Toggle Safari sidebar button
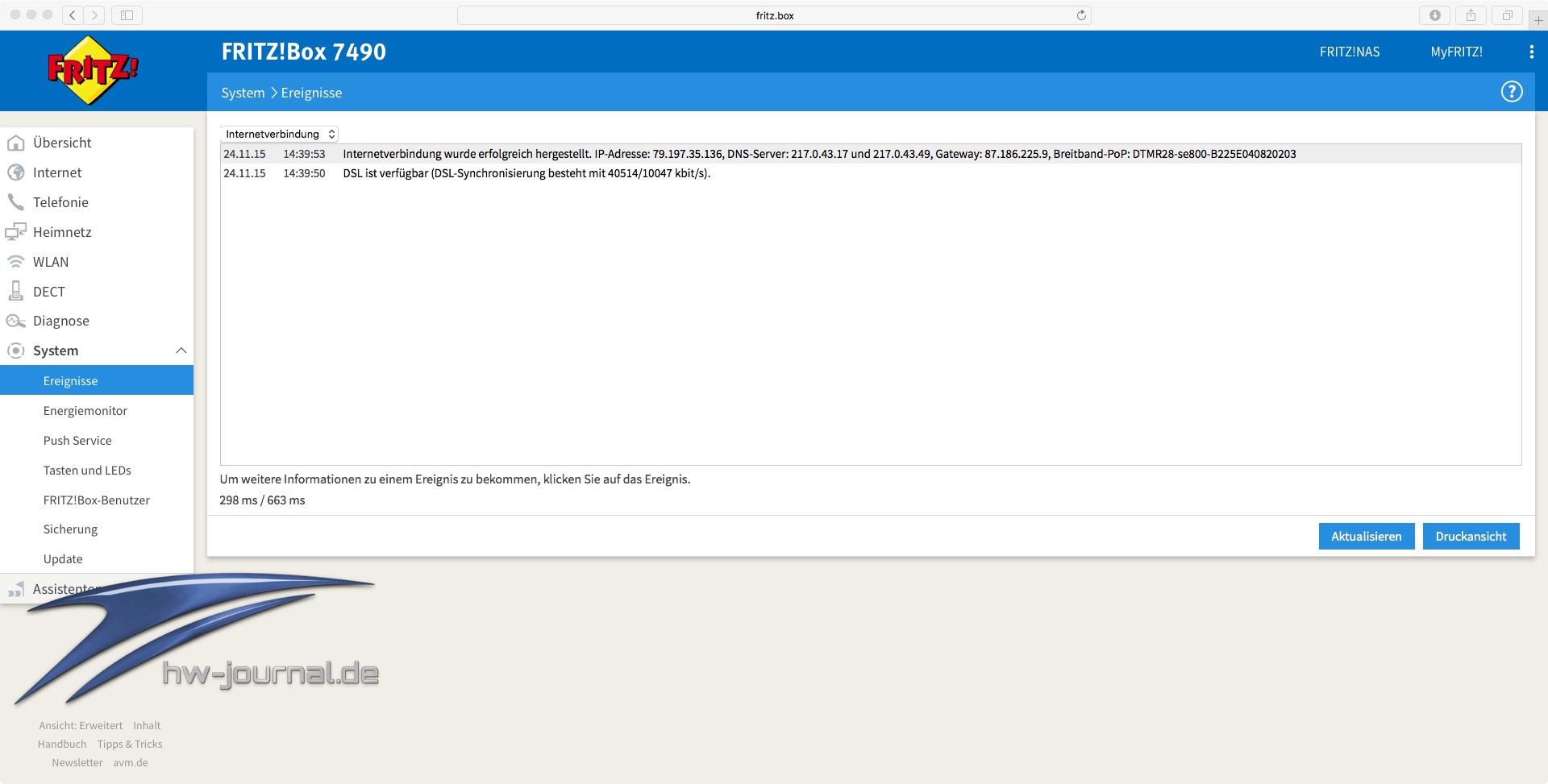This screenshot has width=1548, height=784. point(127,15)
